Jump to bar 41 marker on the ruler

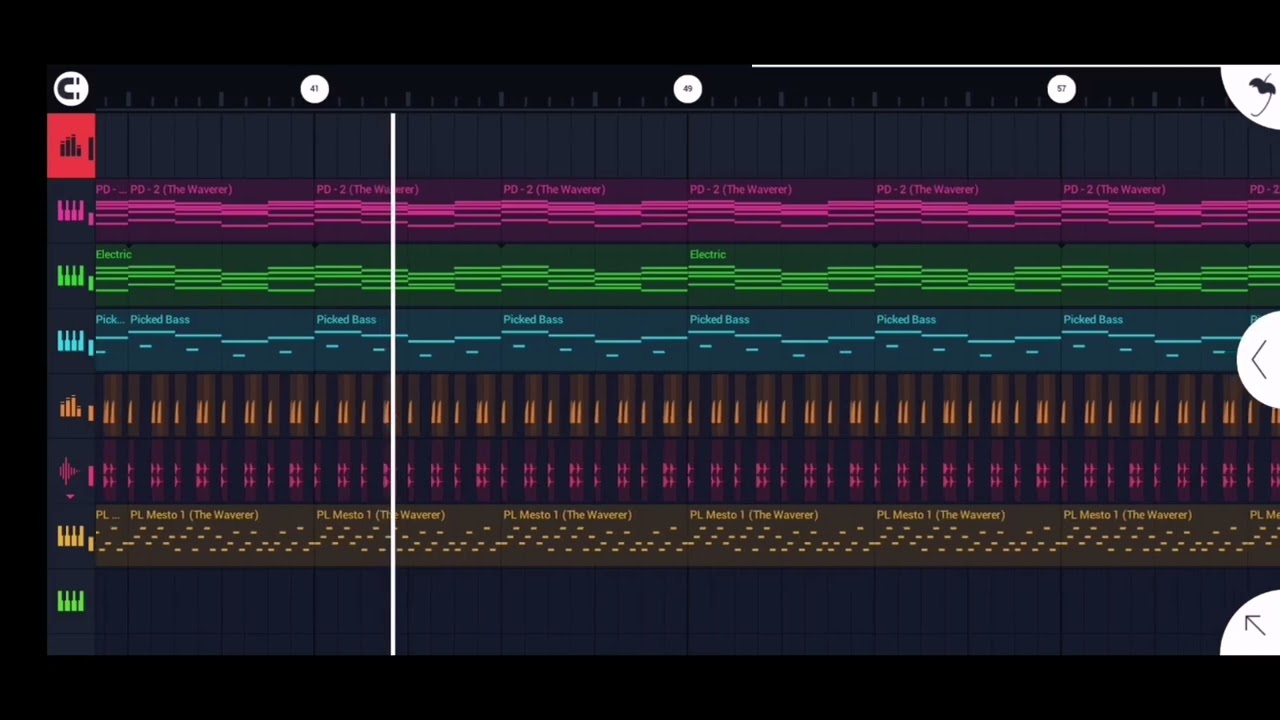(x=314, y=89)
